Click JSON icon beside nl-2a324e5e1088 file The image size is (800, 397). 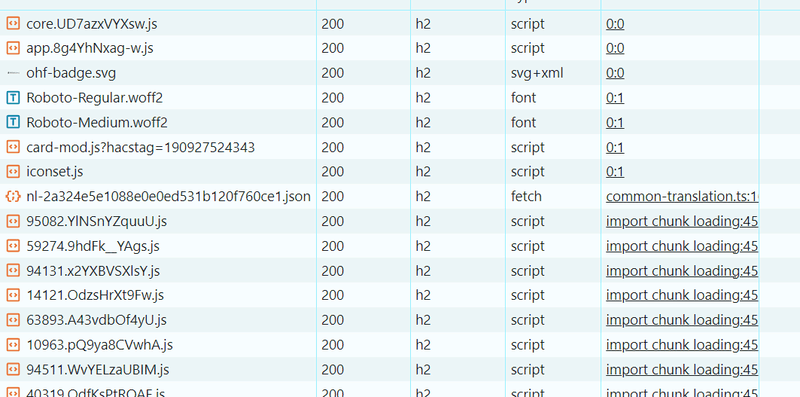click(13, 196)
